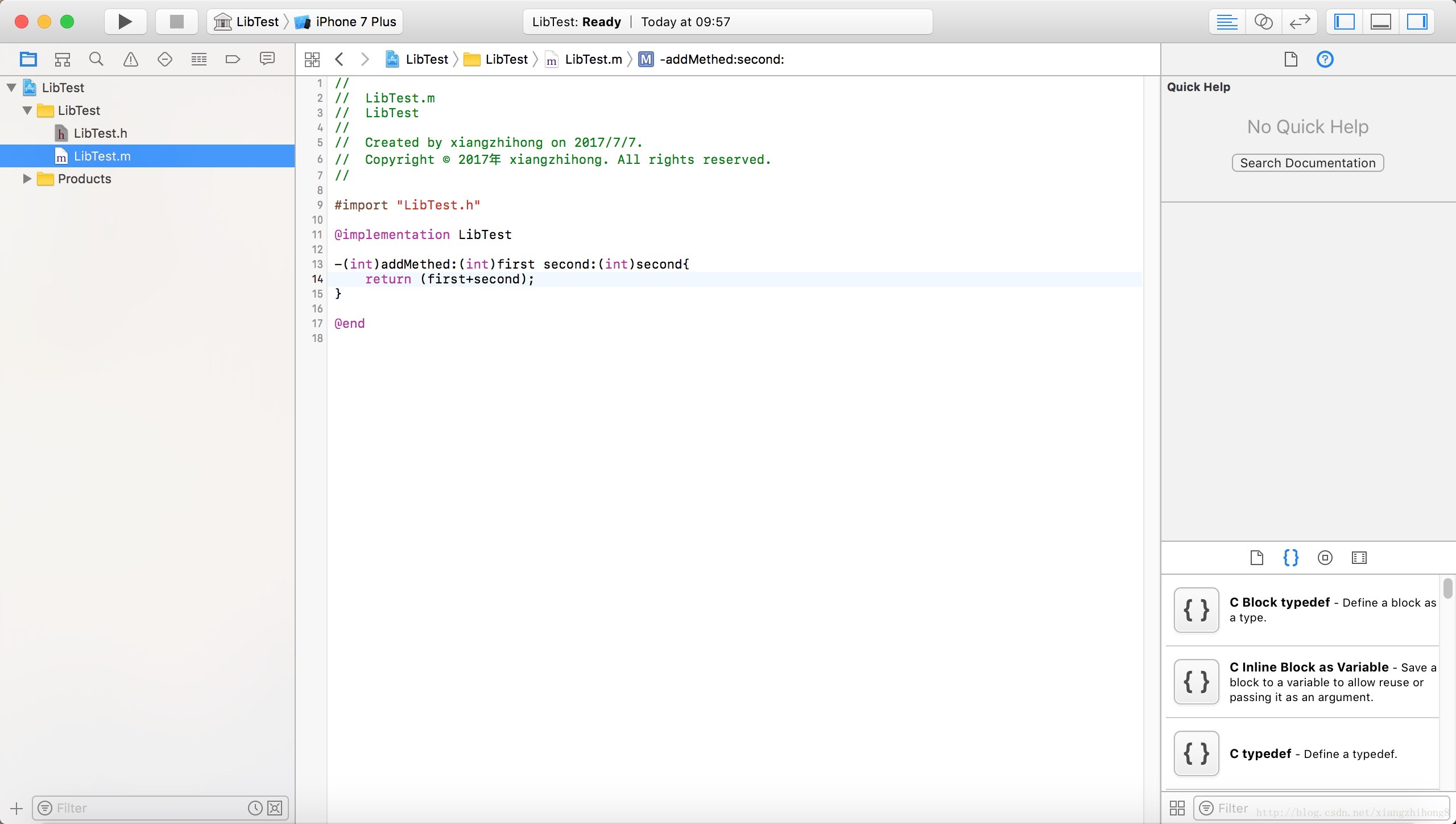1456x824 pixels.
Task: Show the File Template library
Action: pos(1257,558)
